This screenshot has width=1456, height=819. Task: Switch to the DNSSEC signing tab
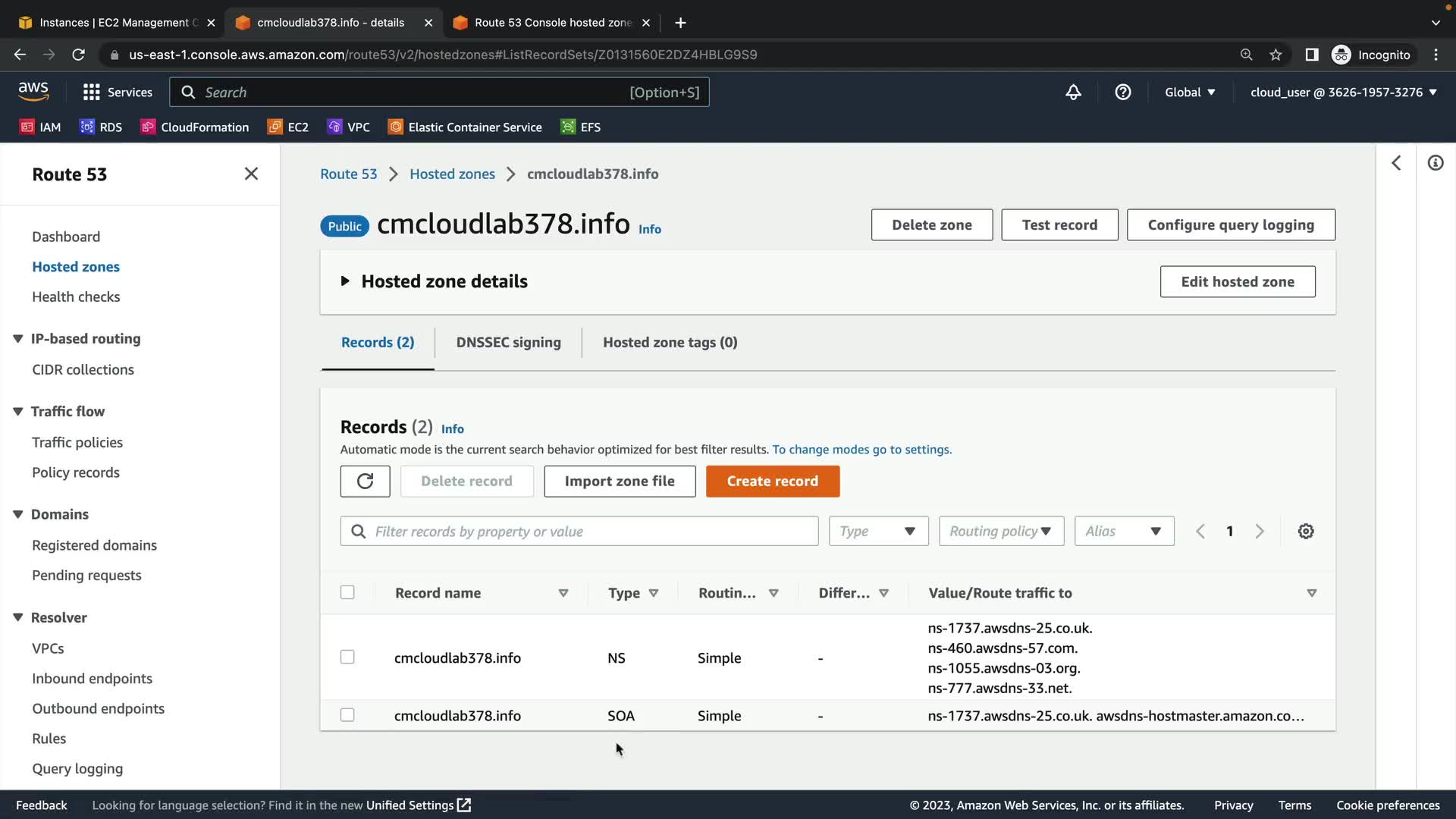(x=508, y=342)
